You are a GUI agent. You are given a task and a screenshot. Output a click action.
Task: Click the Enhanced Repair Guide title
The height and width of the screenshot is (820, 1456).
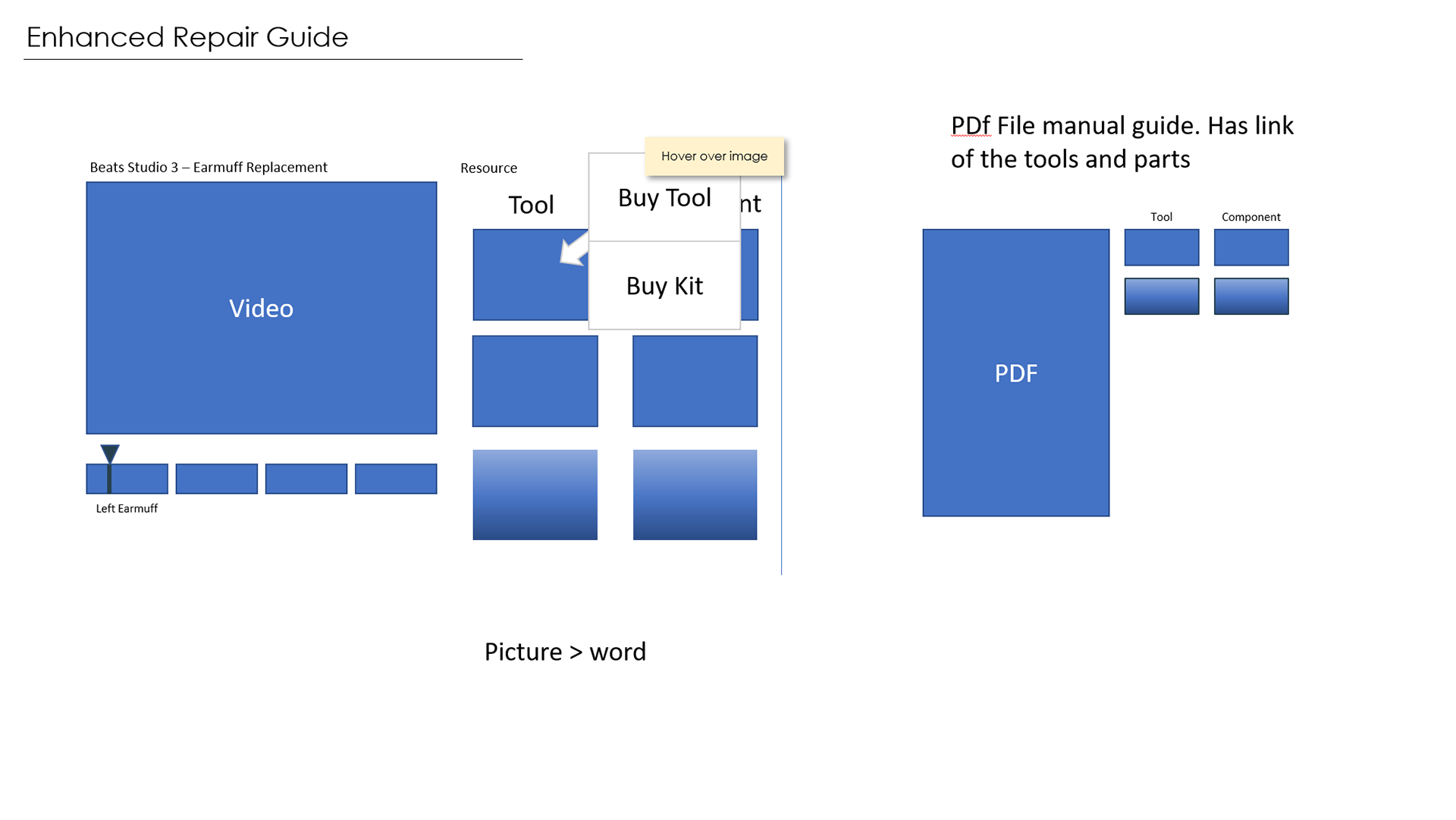(x=187, y=37)
